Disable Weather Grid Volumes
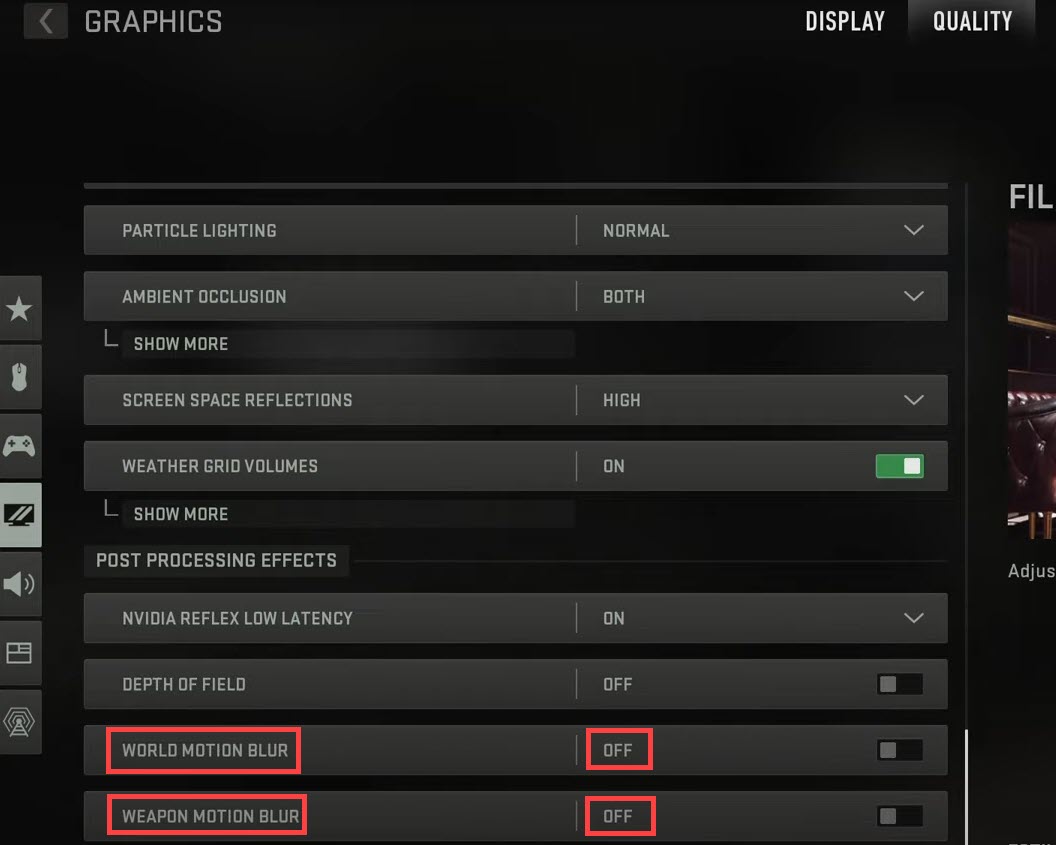This screenshot has height=845, width=1056. click(898, 466)
